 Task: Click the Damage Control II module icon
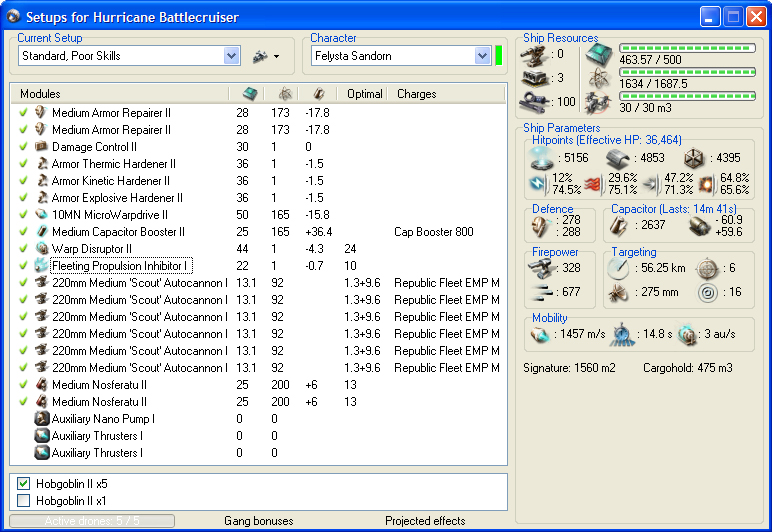click(42, 147)
